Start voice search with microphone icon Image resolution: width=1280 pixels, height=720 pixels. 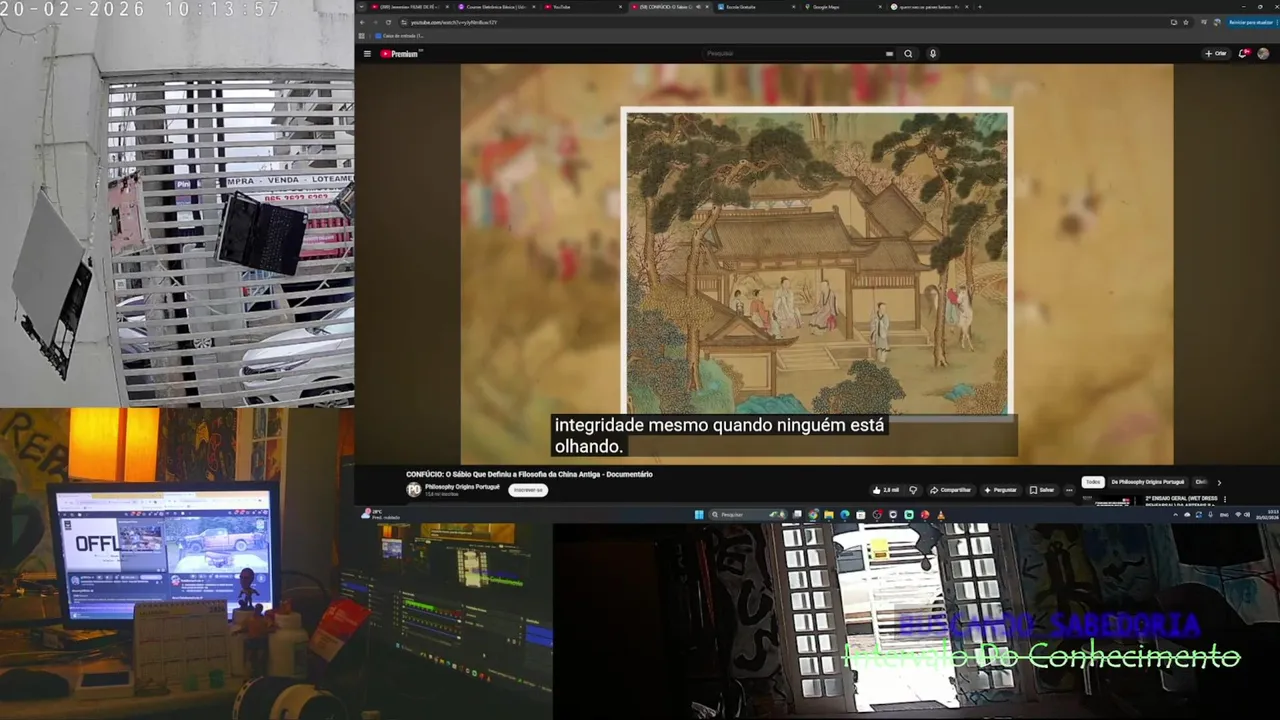(932, 54)
